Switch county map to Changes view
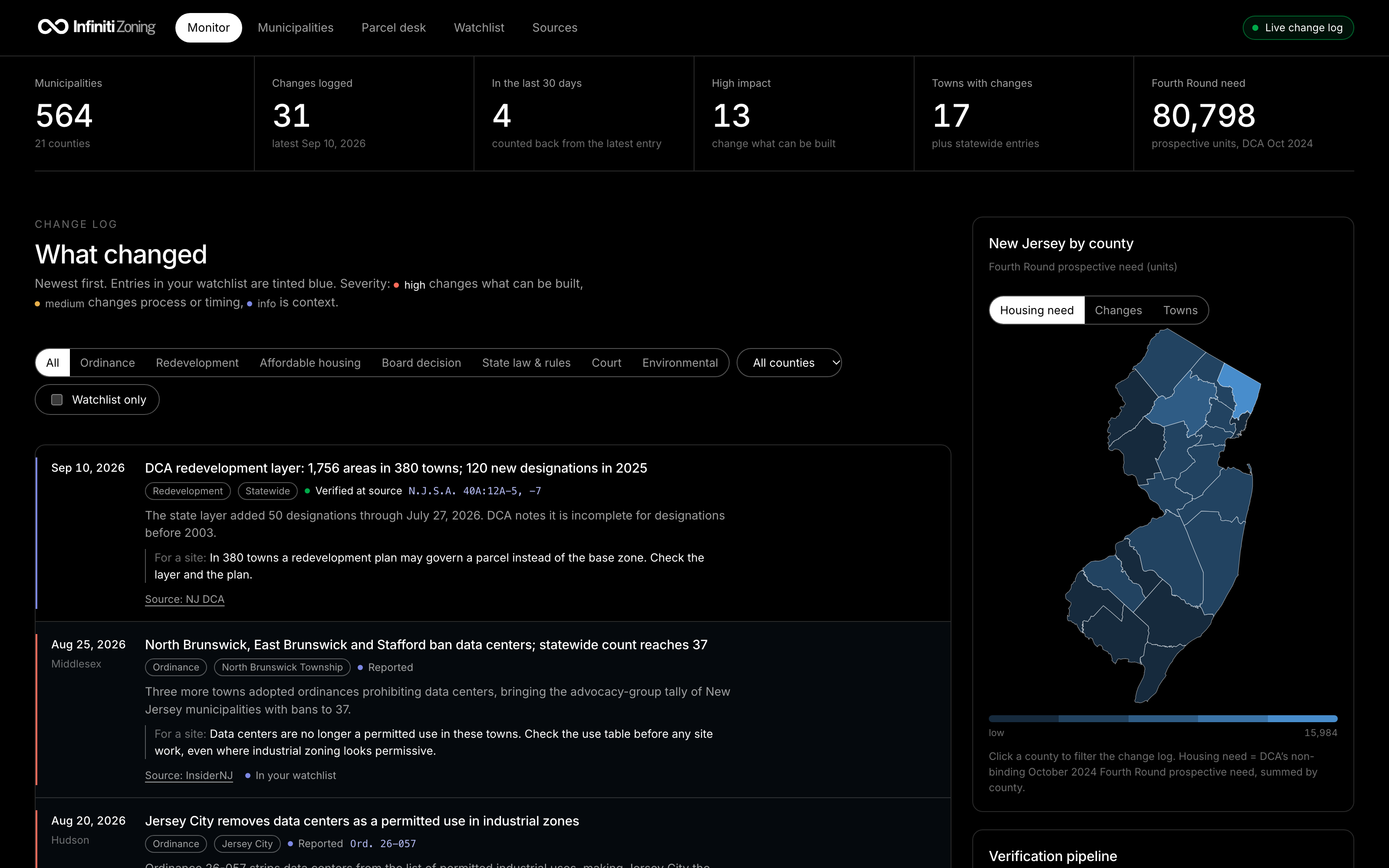This screenshot has height=868, width=1389. tap(1118, 310)
